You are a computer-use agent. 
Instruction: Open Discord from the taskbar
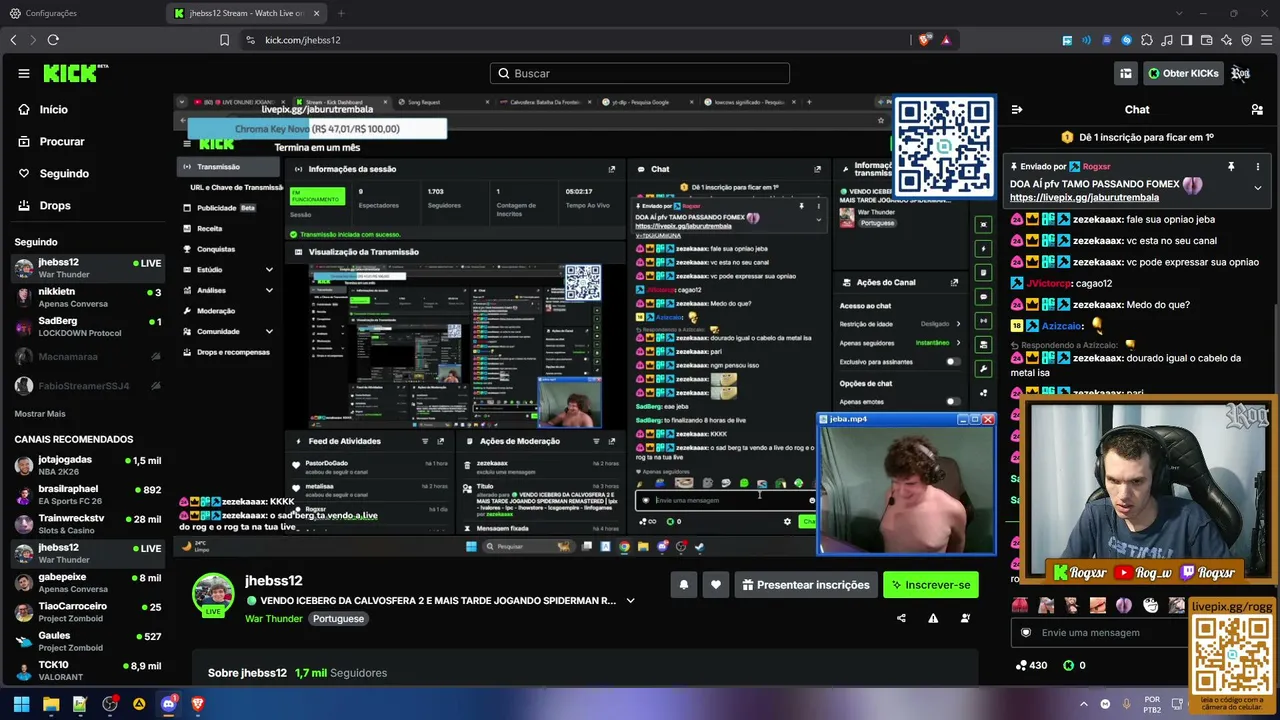pos(168,704)
